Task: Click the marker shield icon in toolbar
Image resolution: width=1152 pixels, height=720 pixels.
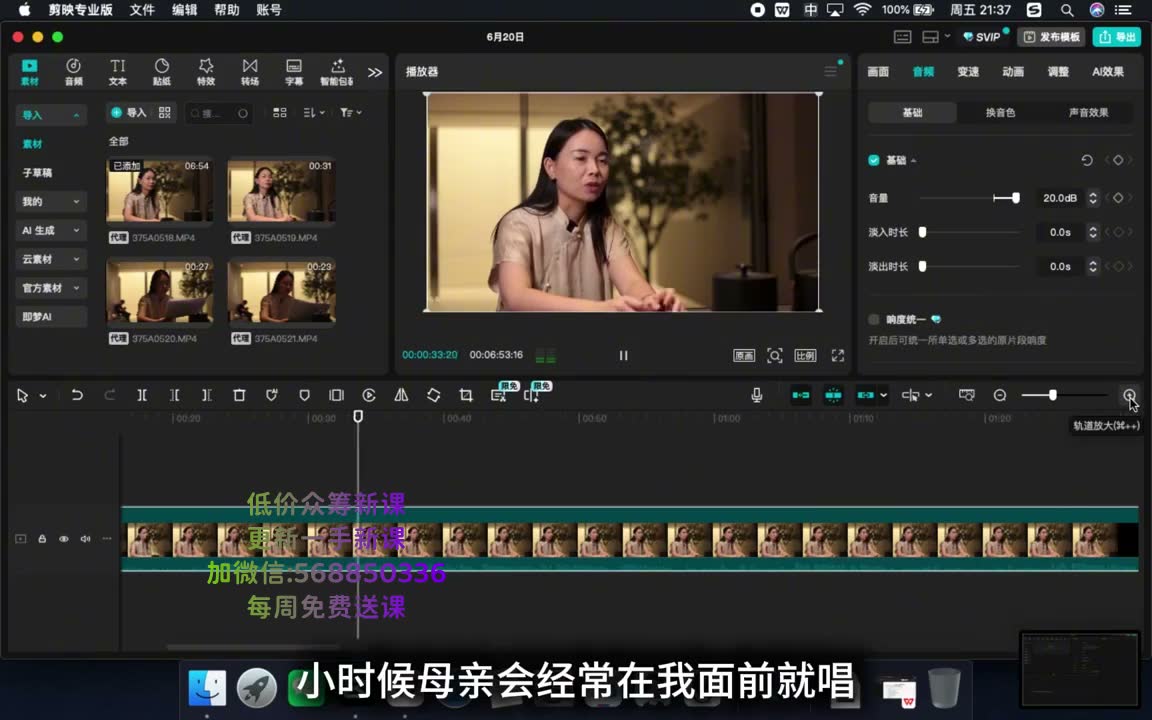Action: (x=304, y=395)
